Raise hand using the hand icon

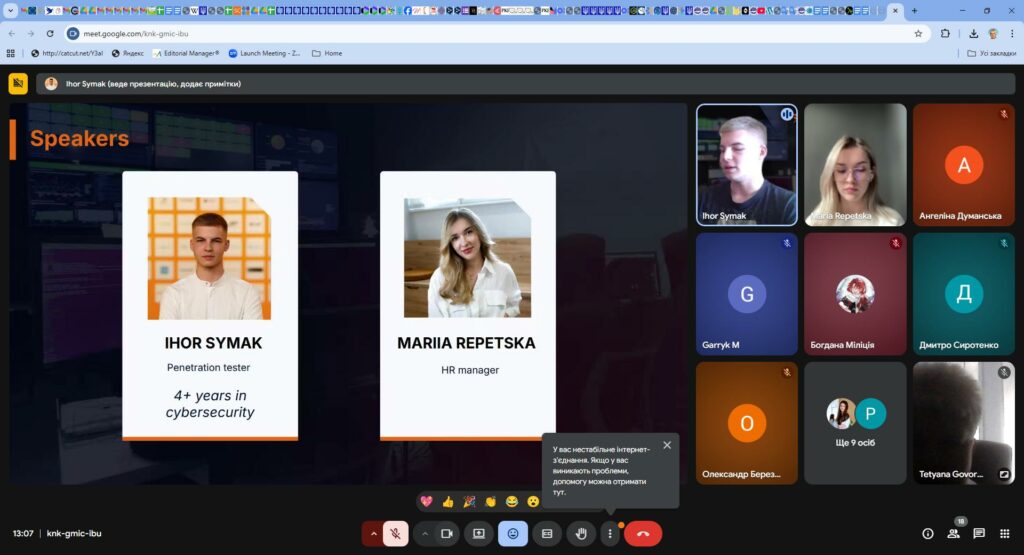(580, 534)
